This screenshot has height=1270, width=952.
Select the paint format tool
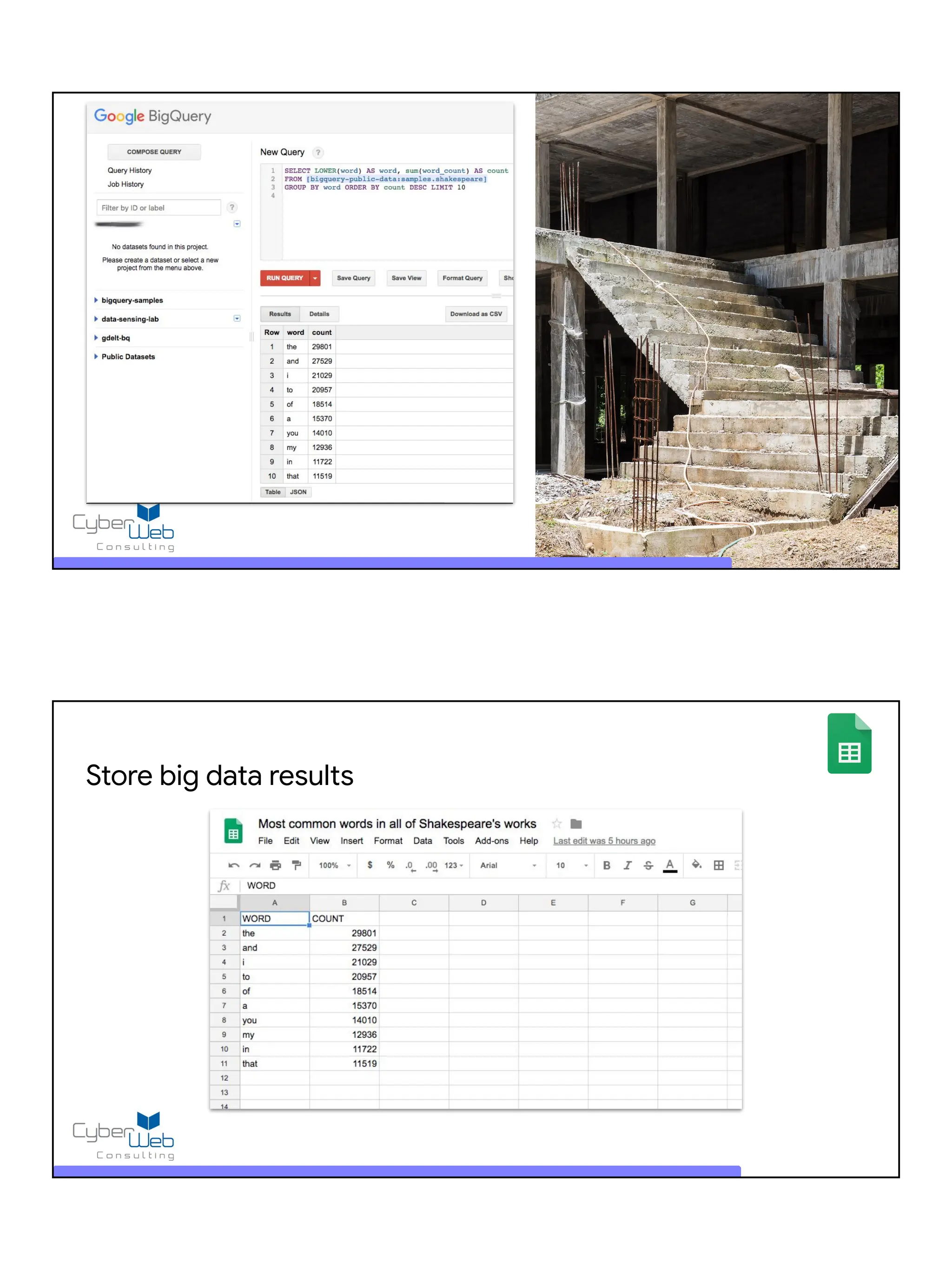(296, 865)
